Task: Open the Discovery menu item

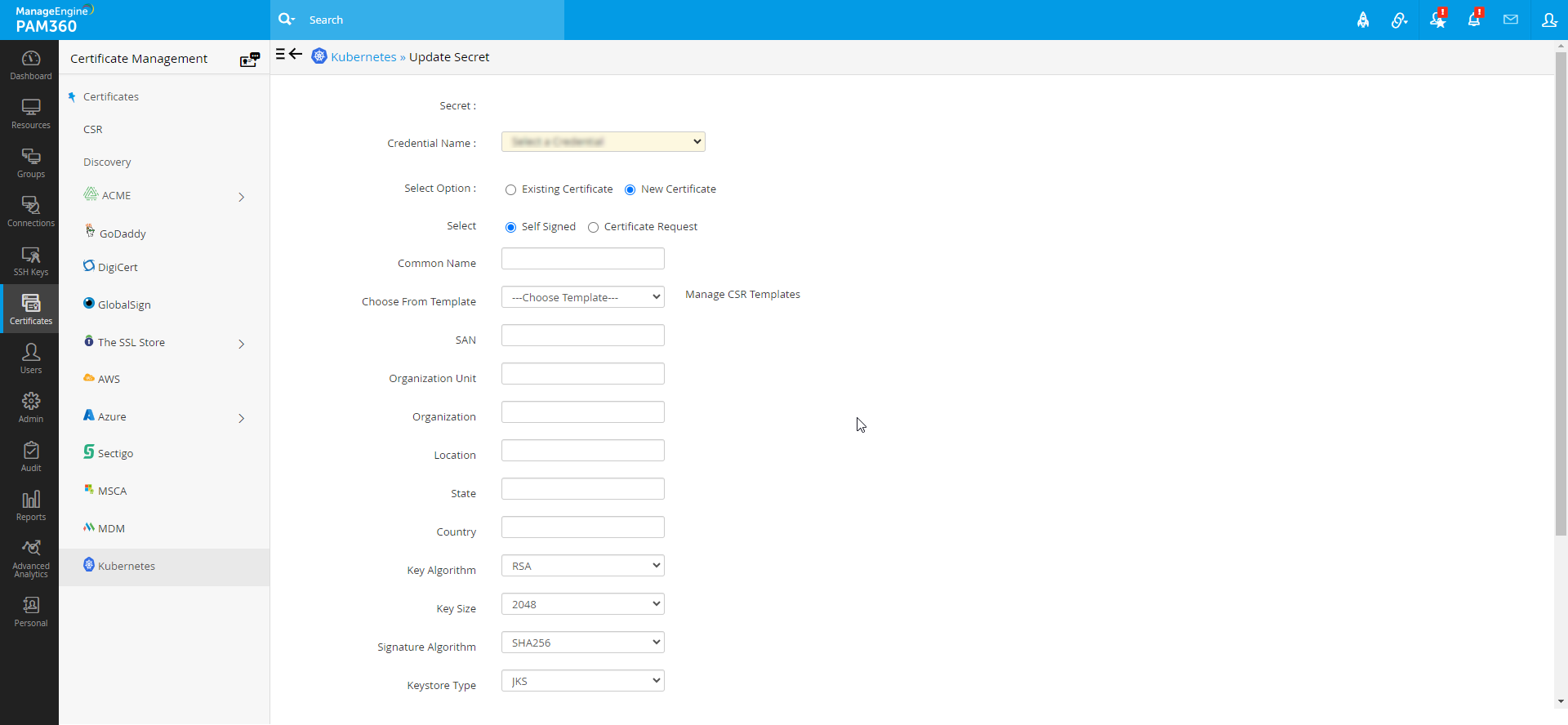Action: [x=107, y=162]
